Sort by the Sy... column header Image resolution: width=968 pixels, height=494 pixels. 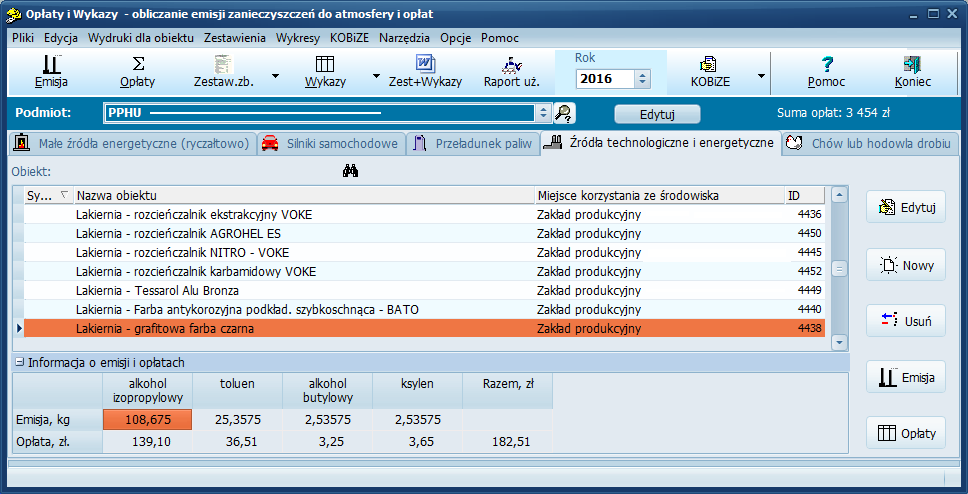(48, 196)
